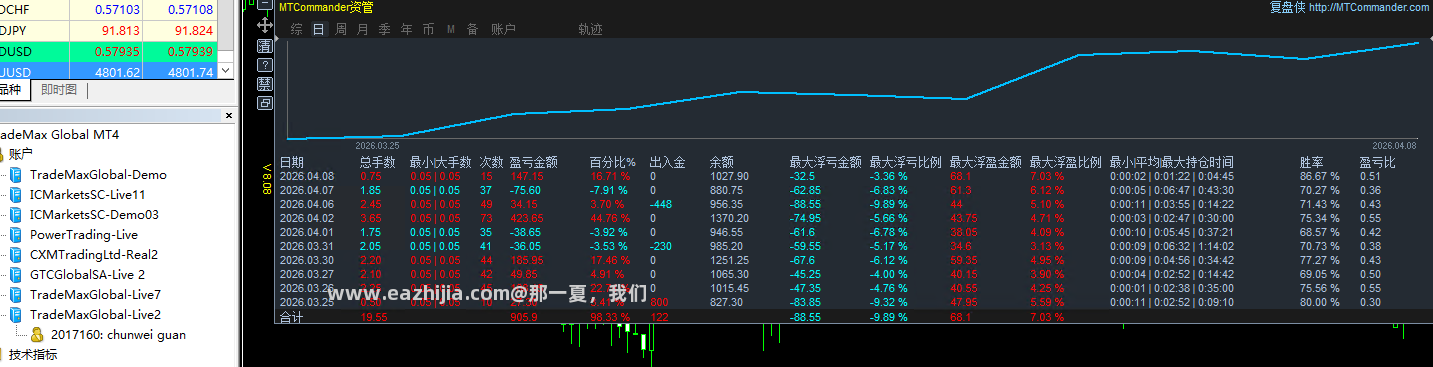Click the 技术指标 indicators tree node

[x=33, y=354]
